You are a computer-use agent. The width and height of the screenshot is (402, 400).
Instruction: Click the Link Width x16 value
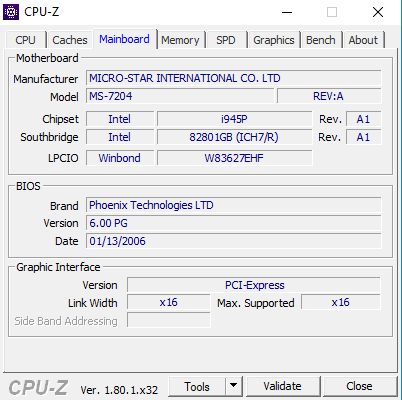click(169, 302)
